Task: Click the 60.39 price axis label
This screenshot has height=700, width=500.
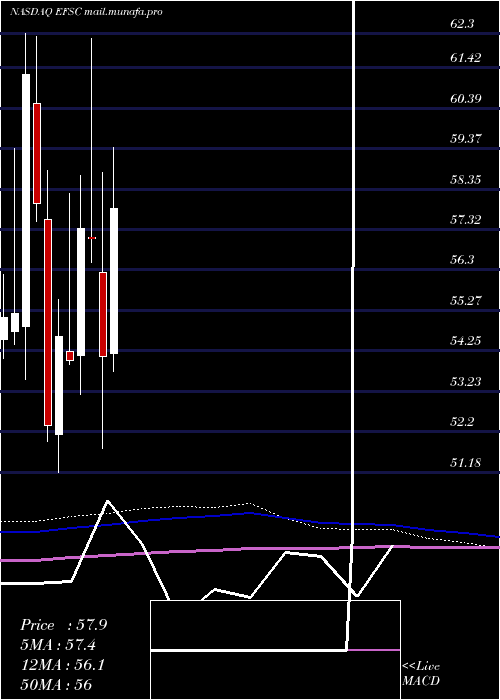Action: coord(466,98)
